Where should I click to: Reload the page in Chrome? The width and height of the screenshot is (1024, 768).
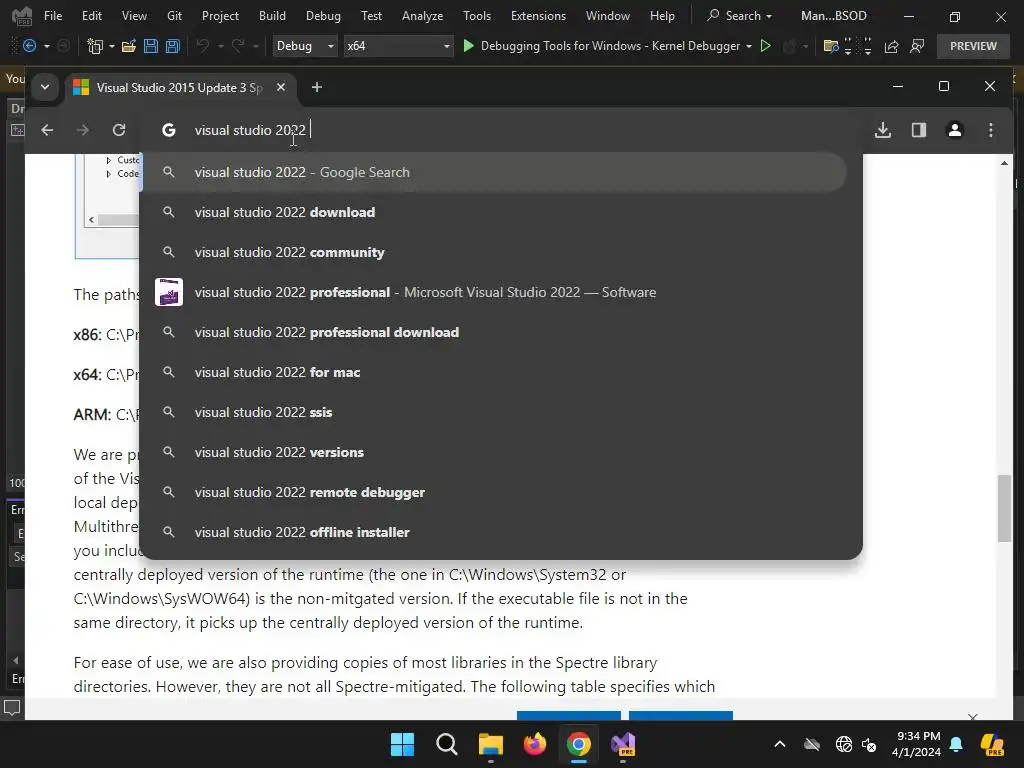(119, 130)
